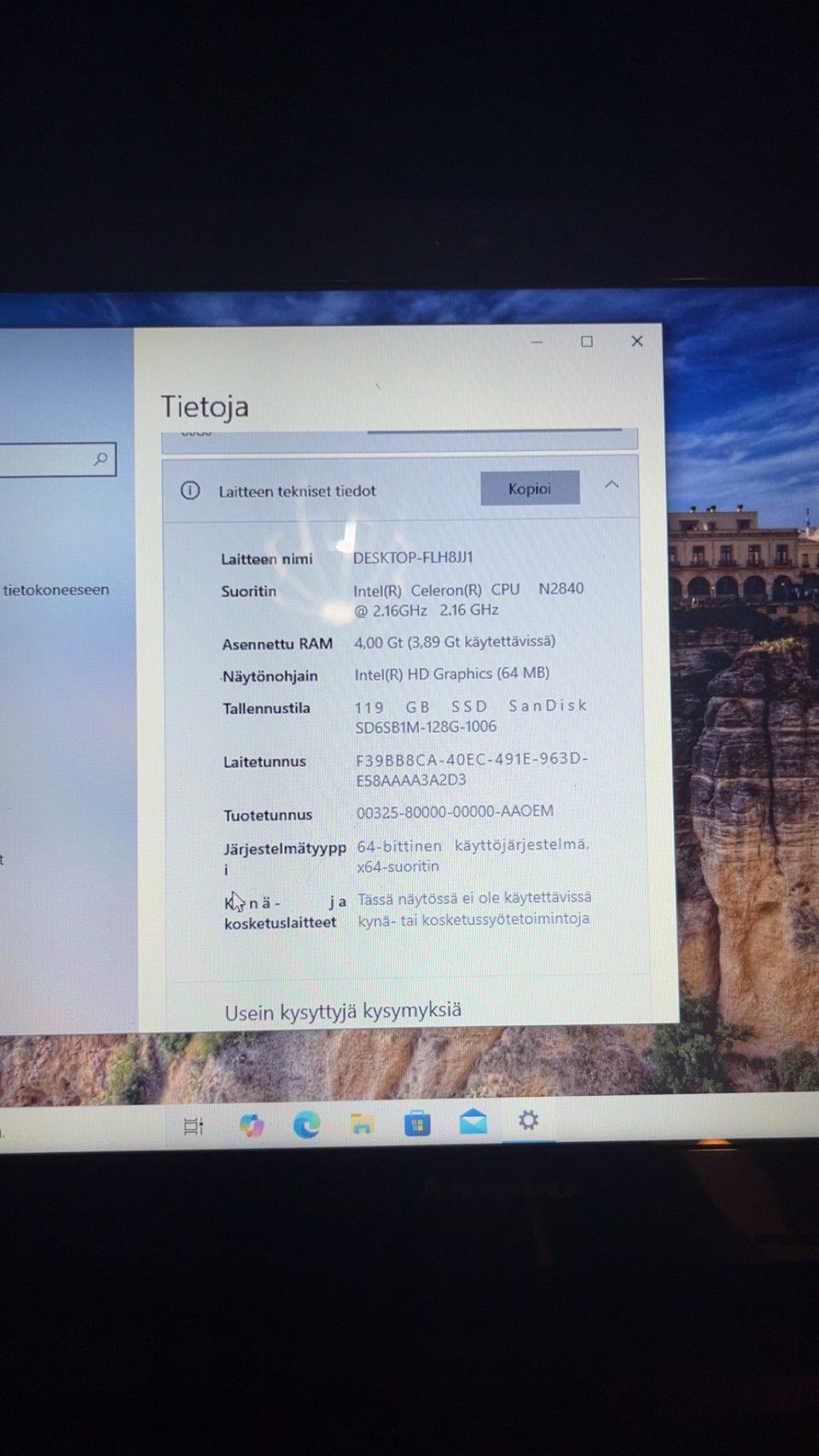Open Microsoft Edge from the taskbar

click(307, 1125)
